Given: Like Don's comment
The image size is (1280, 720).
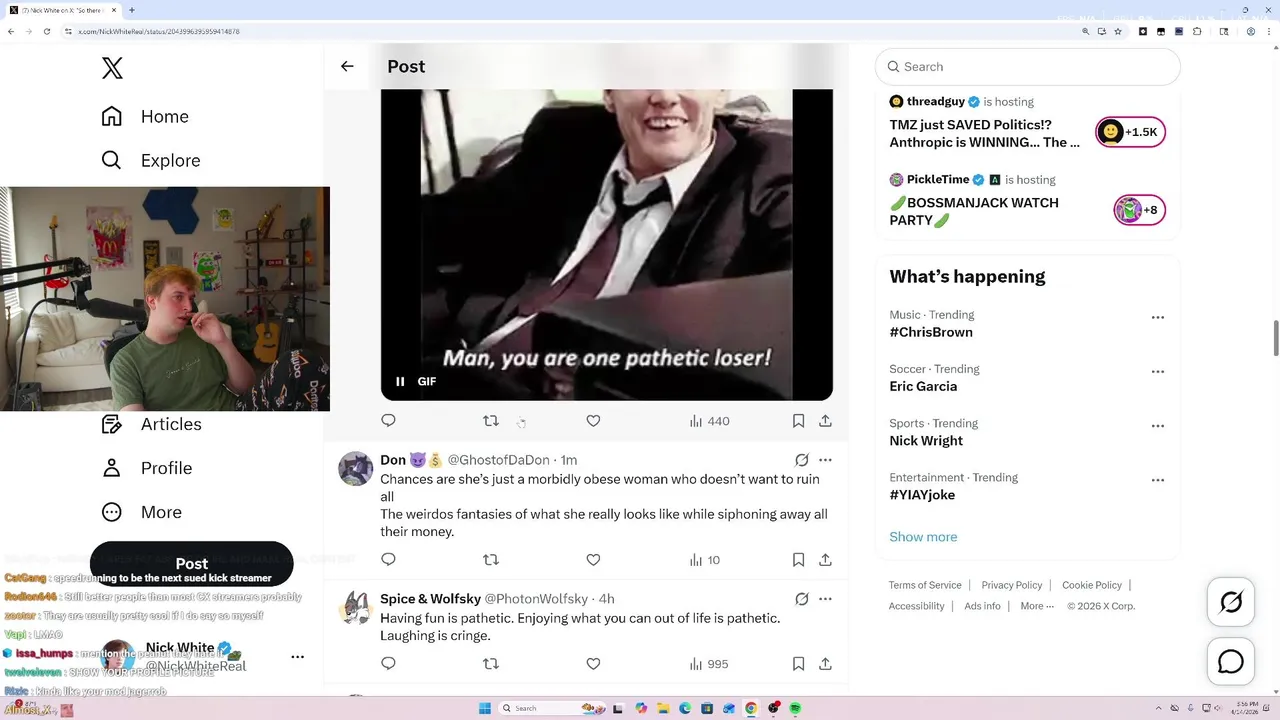Looking at the screenshot, I should coord(593,560).
